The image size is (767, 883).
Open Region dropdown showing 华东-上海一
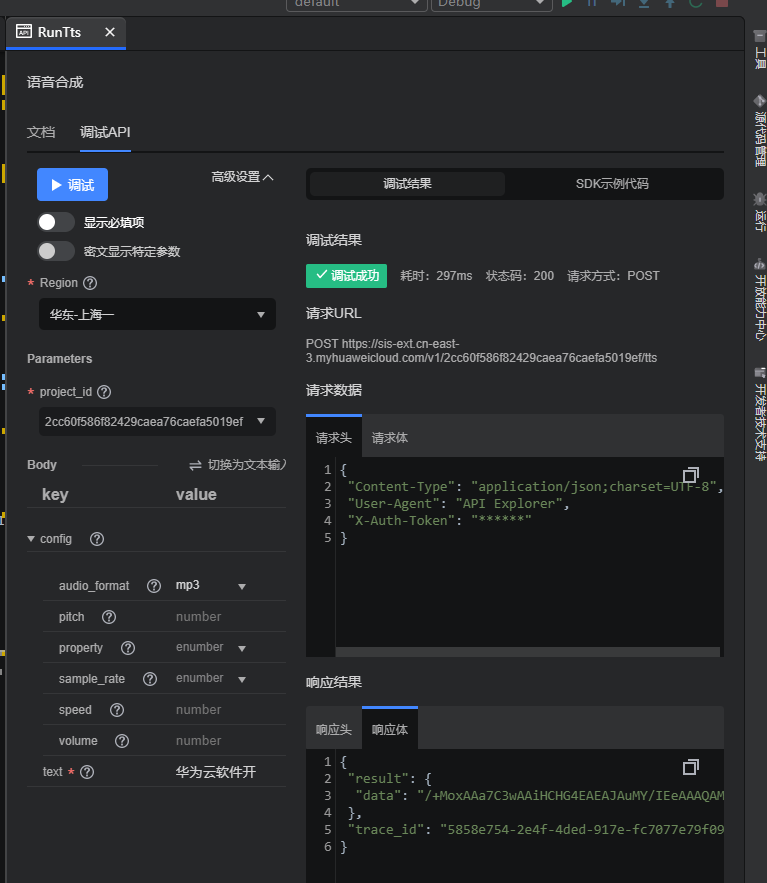157,314
